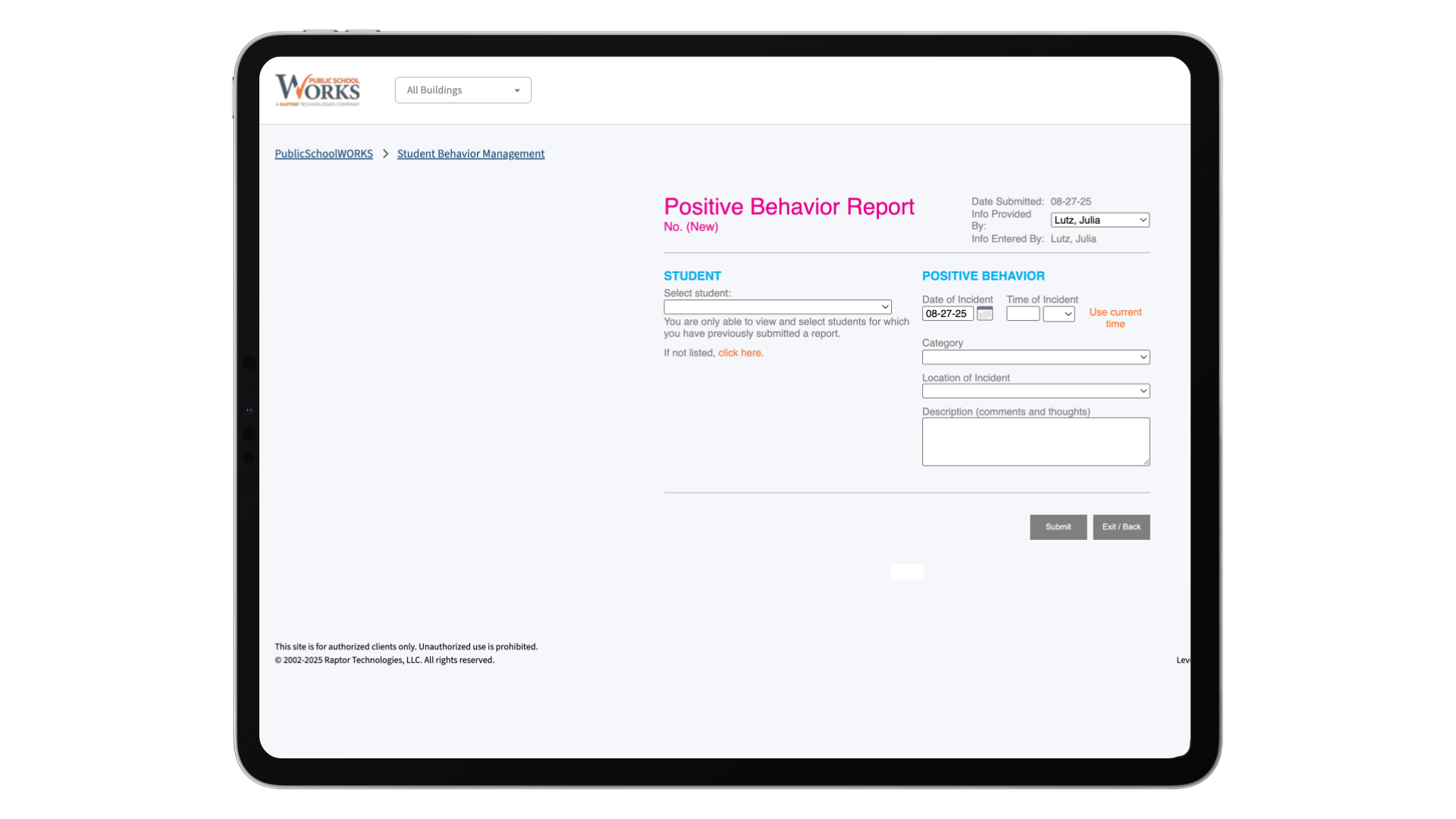
Task: Expand the Category dropdown
Action: click(x=1035, y=356)
